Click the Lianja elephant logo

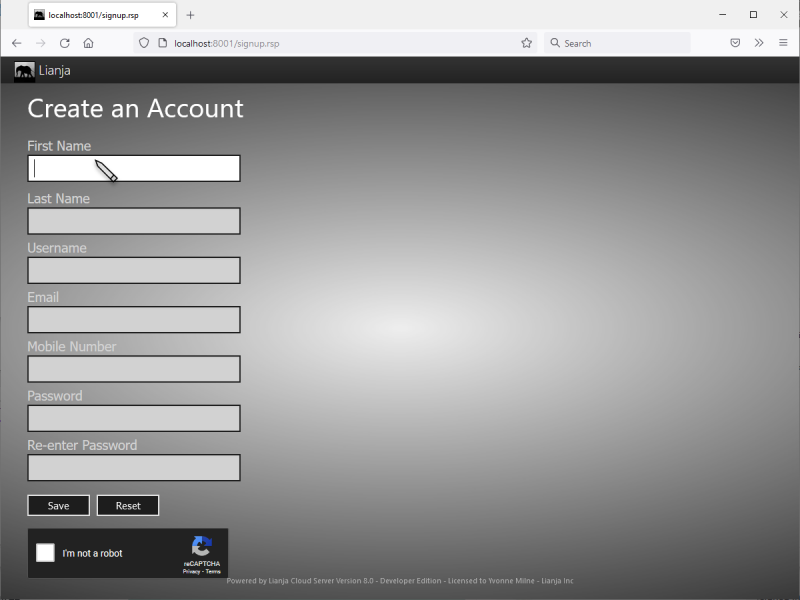pyautogui.click(x=24, y=70)
